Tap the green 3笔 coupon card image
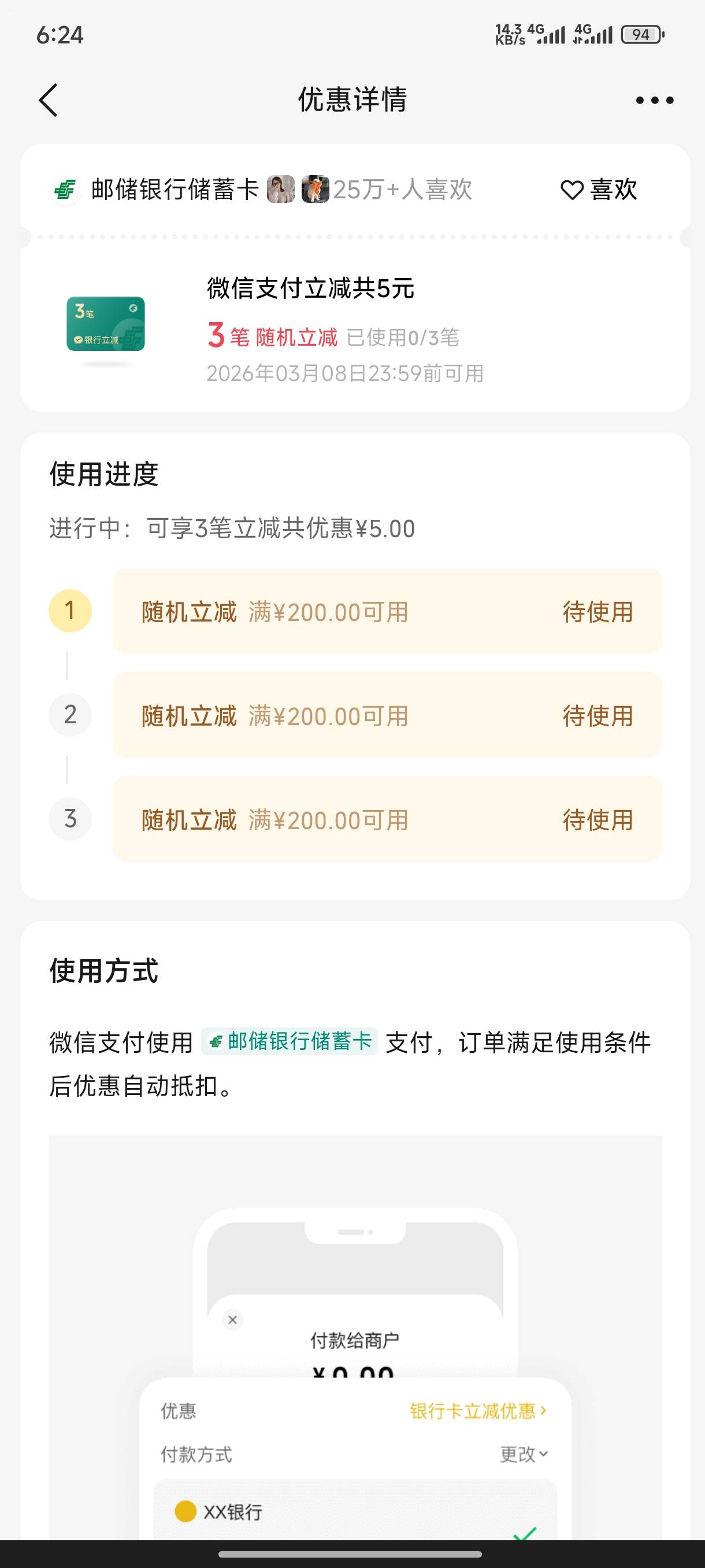Image resolution: width=705 pixels, height=1568 pixels. click(106, 324)
